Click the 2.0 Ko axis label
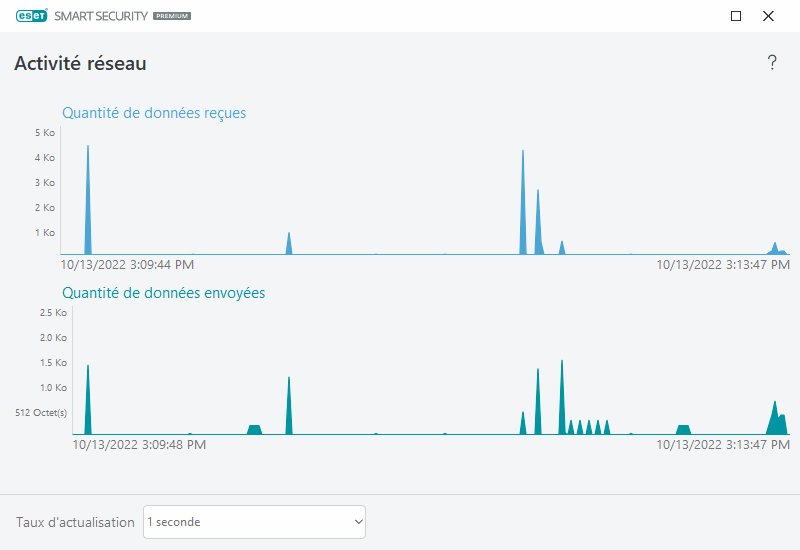 click(x=53, y=338)
